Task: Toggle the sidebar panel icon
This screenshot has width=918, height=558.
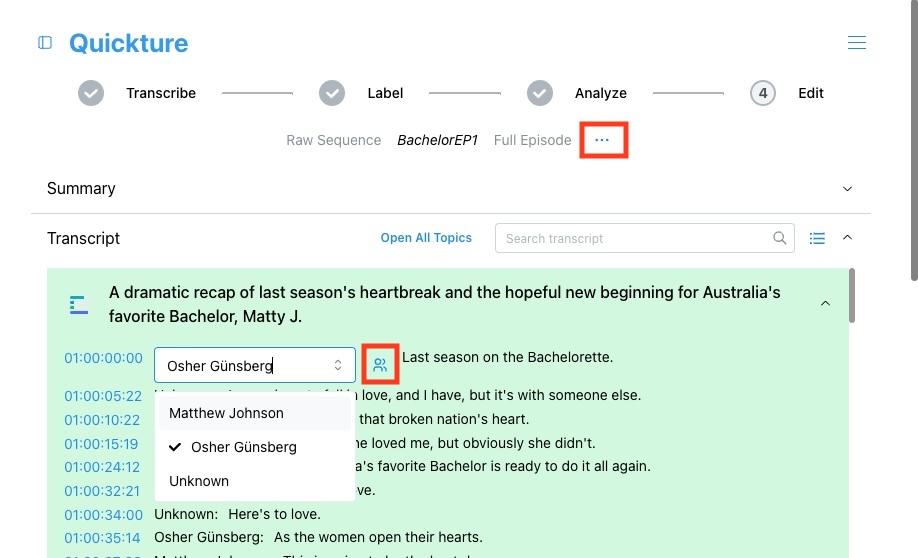Action: point(45,43)
